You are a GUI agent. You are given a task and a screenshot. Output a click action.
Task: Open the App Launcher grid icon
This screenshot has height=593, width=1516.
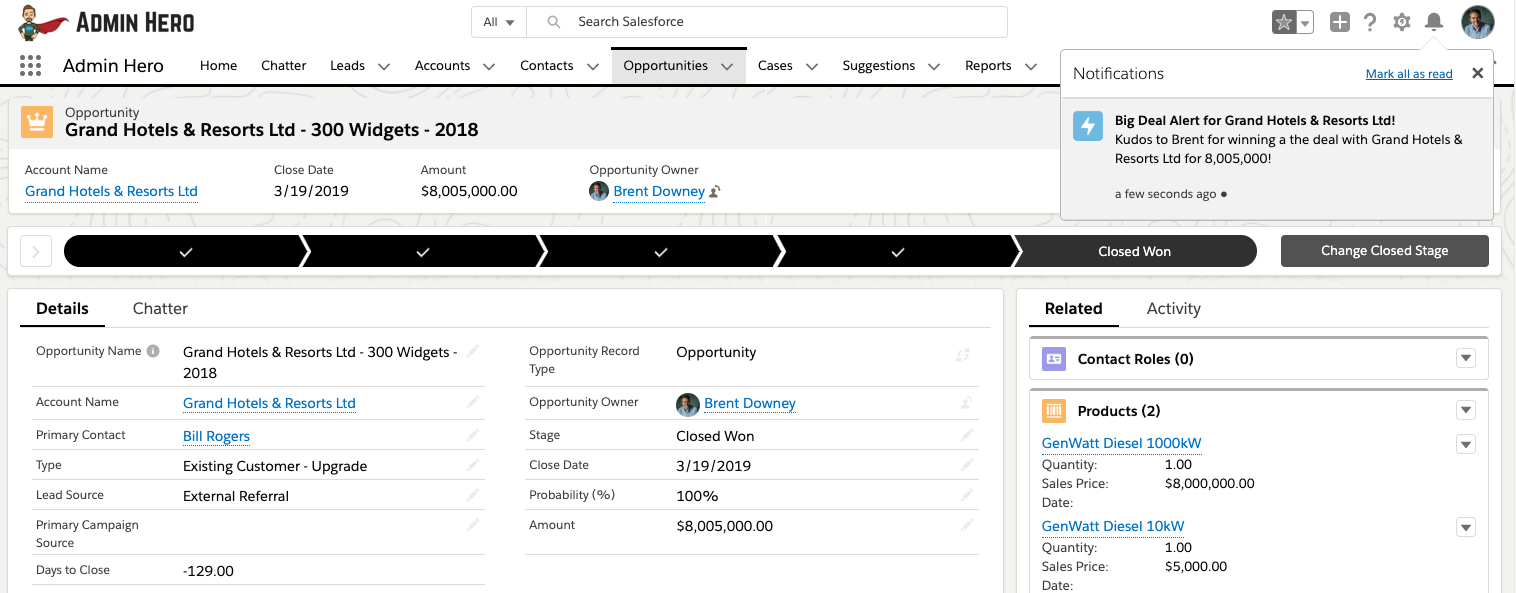coord(30,66)
